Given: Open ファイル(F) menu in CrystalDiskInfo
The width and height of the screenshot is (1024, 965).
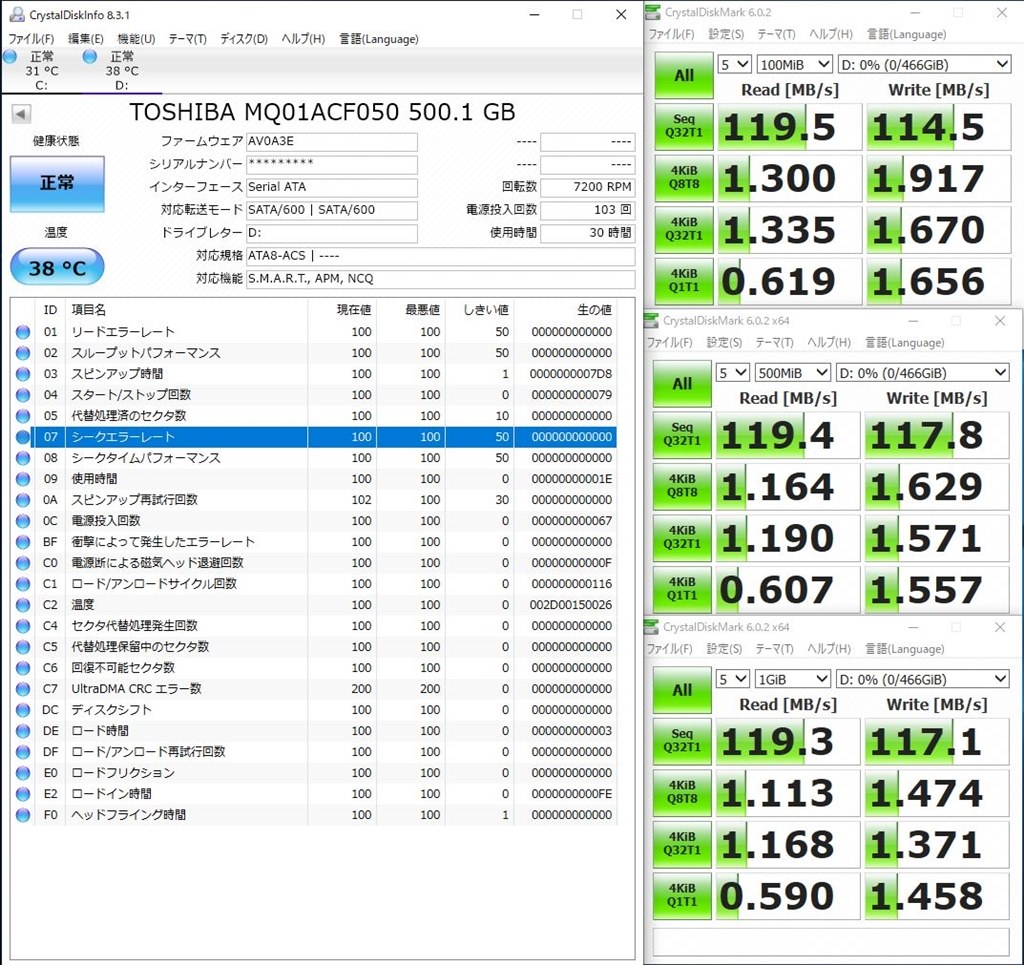Looking at the screenshot, I should click(x=31, y=39).
